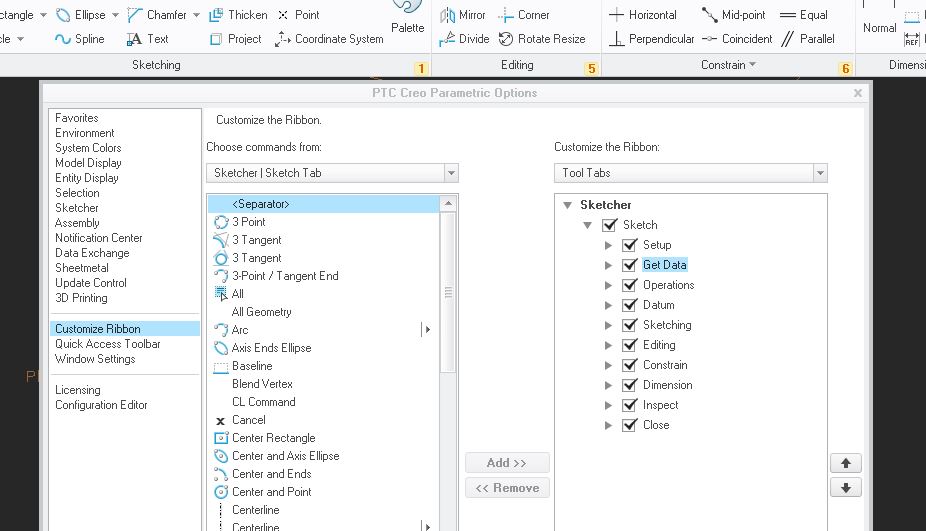The width and height of the screenshot is (926, 531).
Task: Select Center and Point command
Action: 324,492
